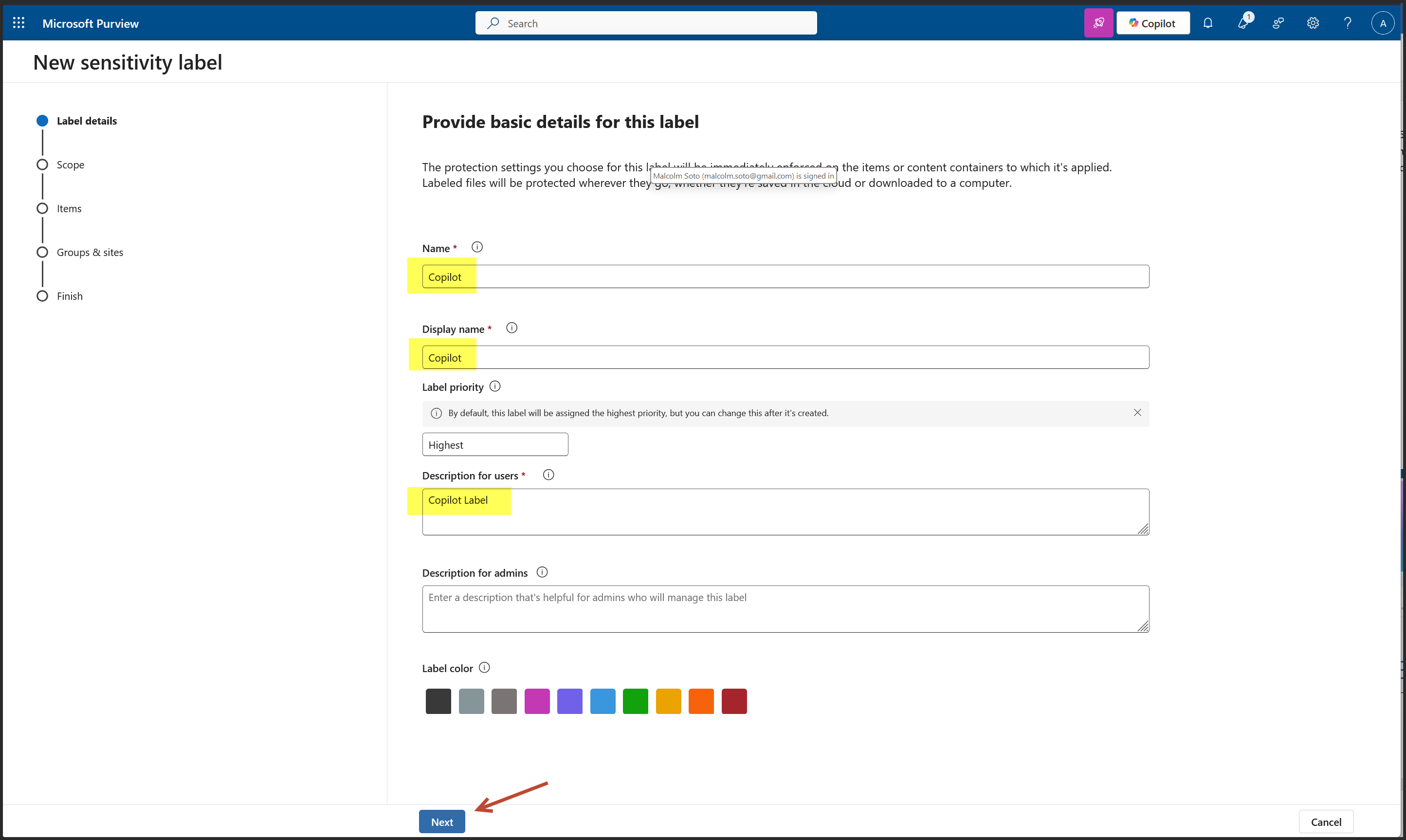Select the Scope wizard step
This screenshot has height=840, width=1406.
[x=70, y=164]
